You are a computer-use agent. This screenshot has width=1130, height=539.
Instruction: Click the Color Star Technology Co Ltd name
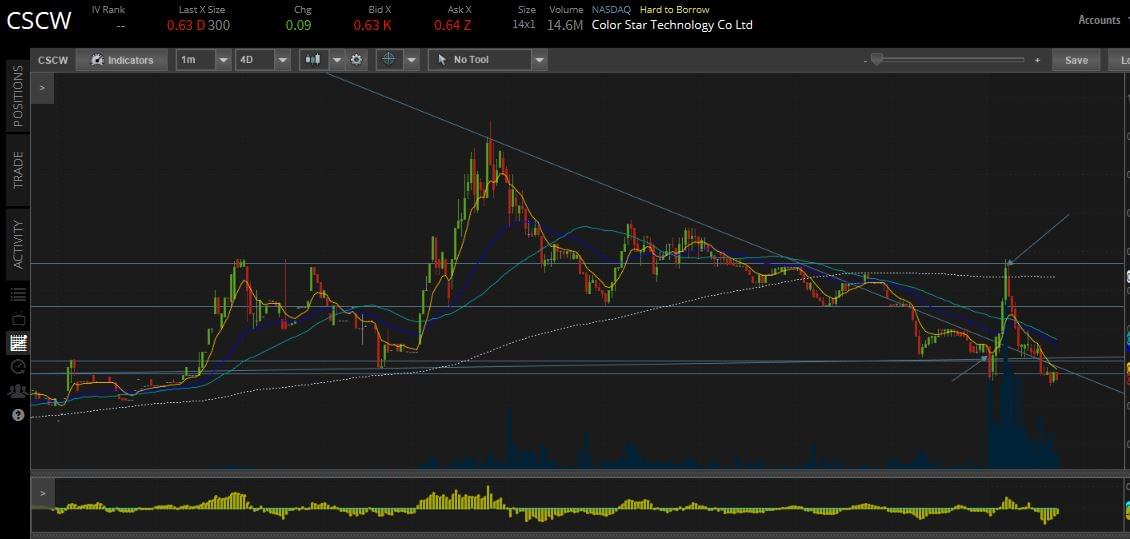pos(672,24)
